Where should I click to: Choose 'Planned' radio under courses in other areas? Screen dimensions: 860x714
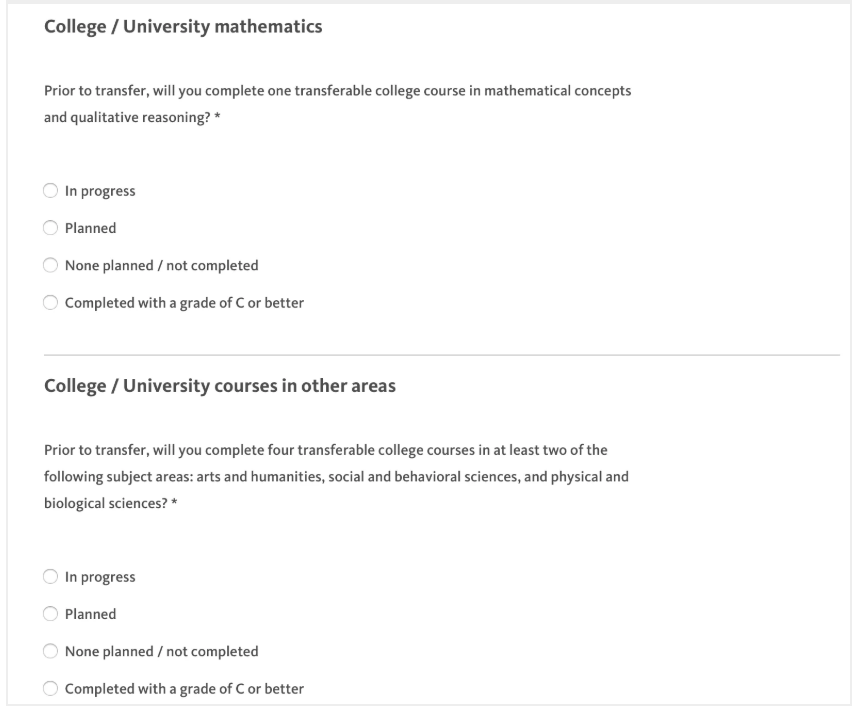pyautogui.click(x=51, y=614)
